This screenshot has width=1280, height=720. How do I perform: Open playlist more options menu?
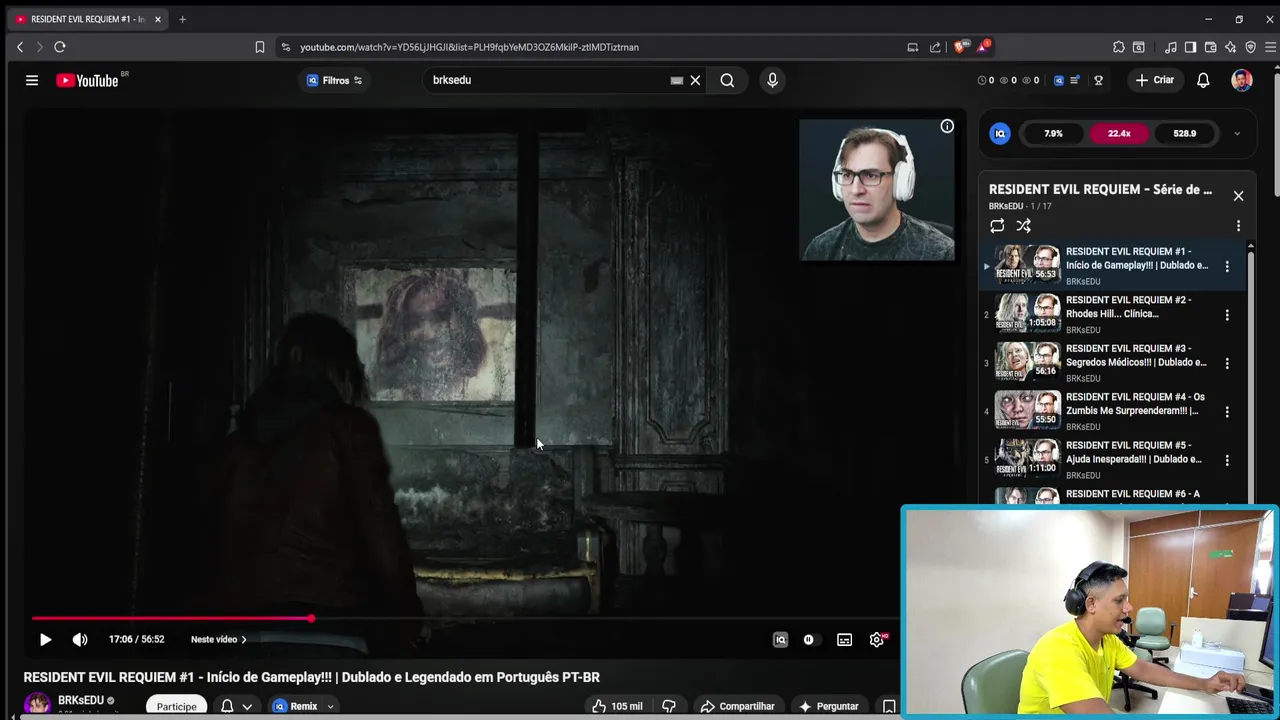pos(1238,226)
